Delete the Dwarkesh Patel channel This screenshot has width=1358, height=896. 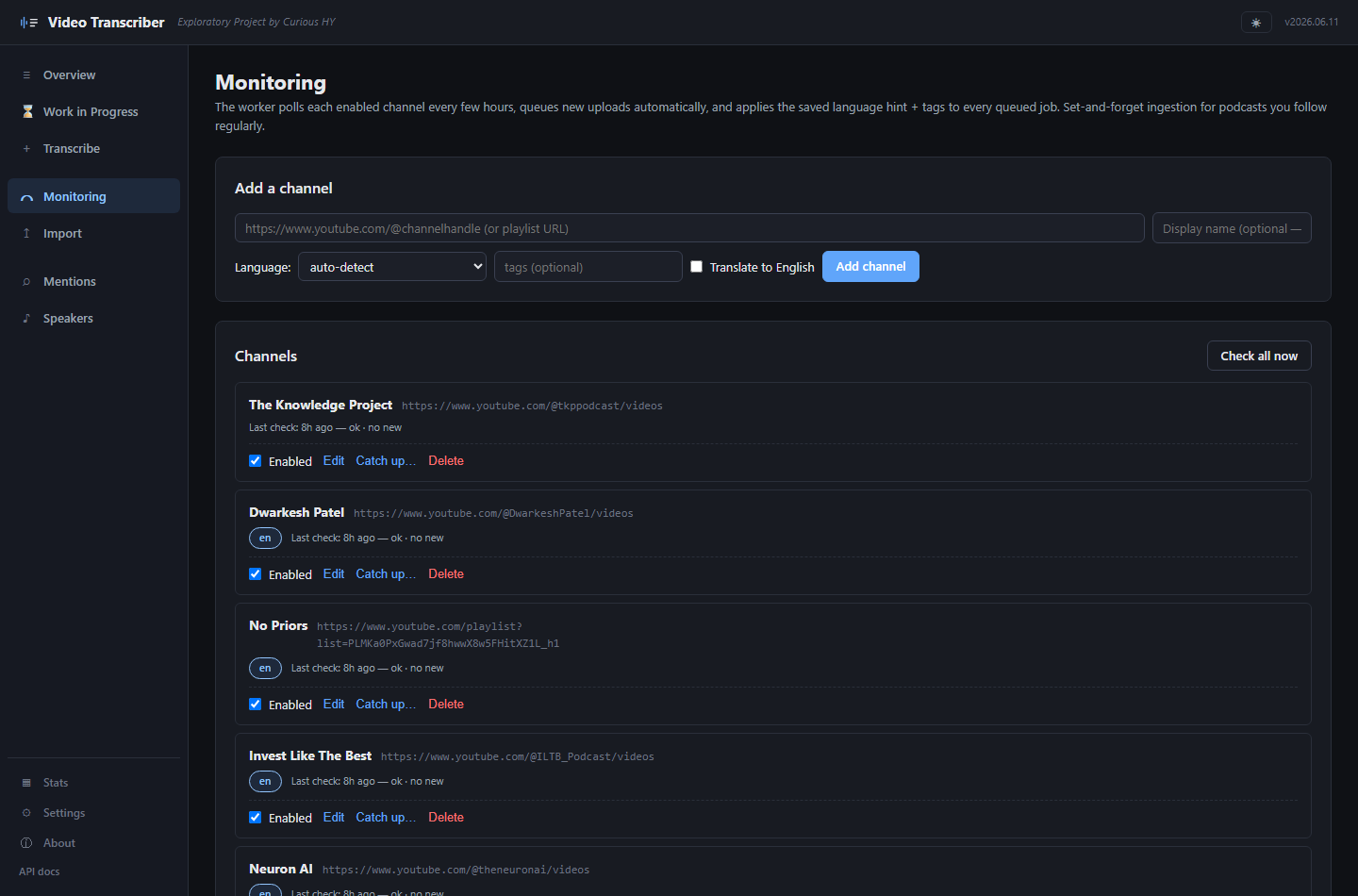click(446, 574)
